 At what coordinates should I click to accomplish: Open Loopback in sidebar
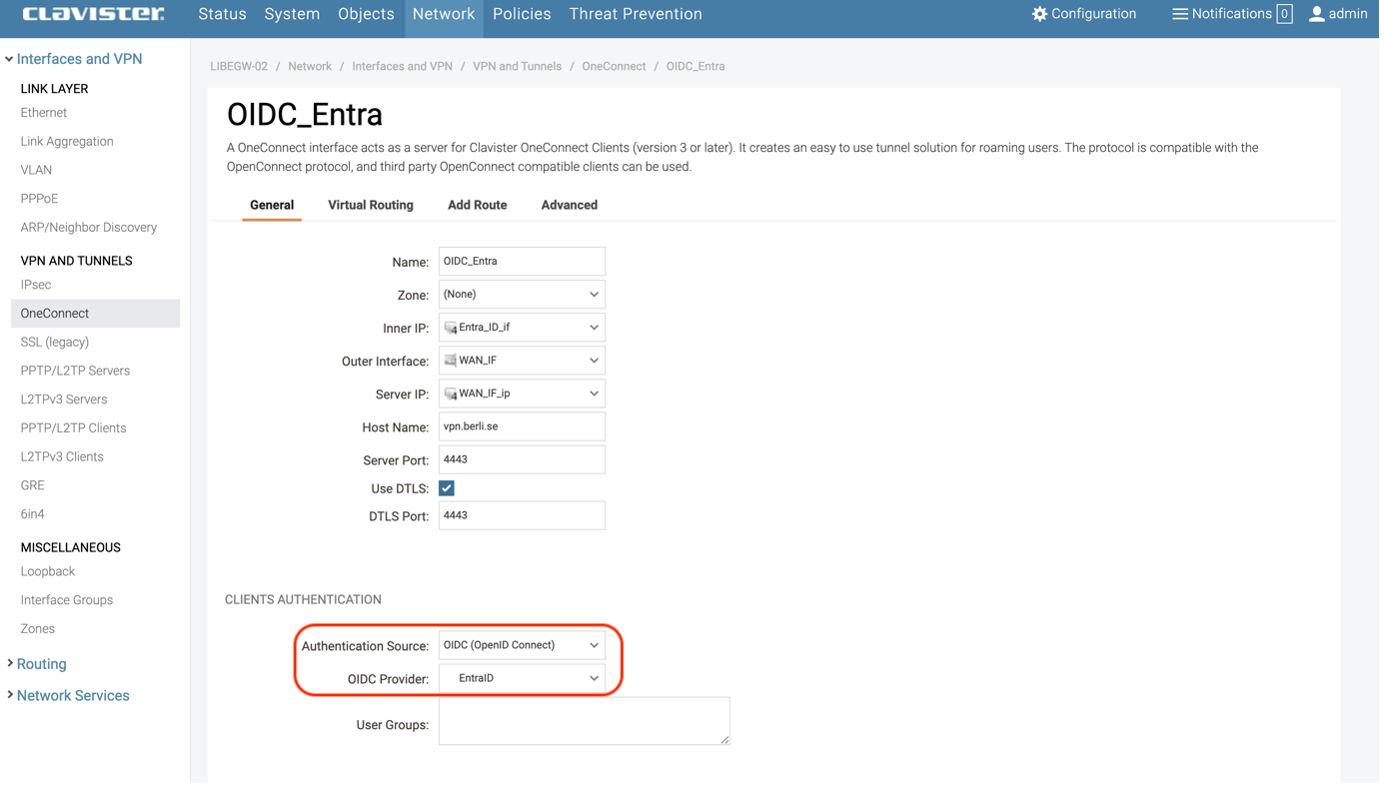pyautogui.click(x=48, y=572)
